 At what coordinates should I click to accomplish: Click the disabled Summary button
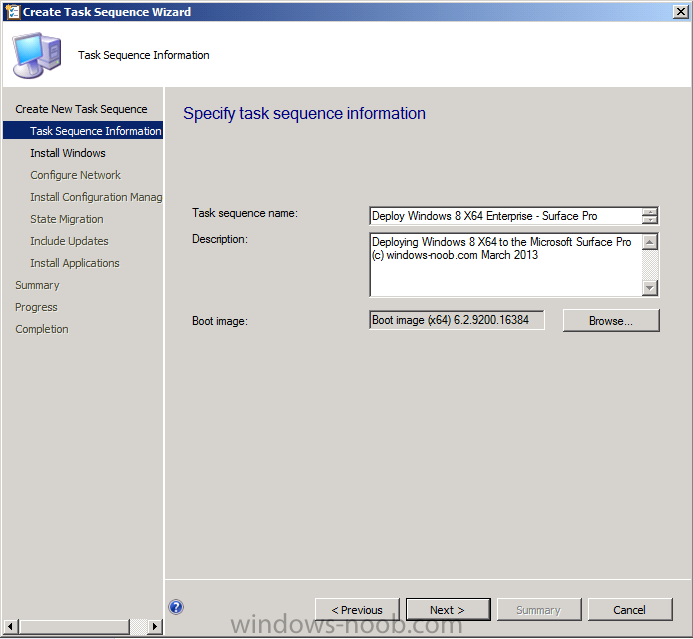tap(539, 610)
